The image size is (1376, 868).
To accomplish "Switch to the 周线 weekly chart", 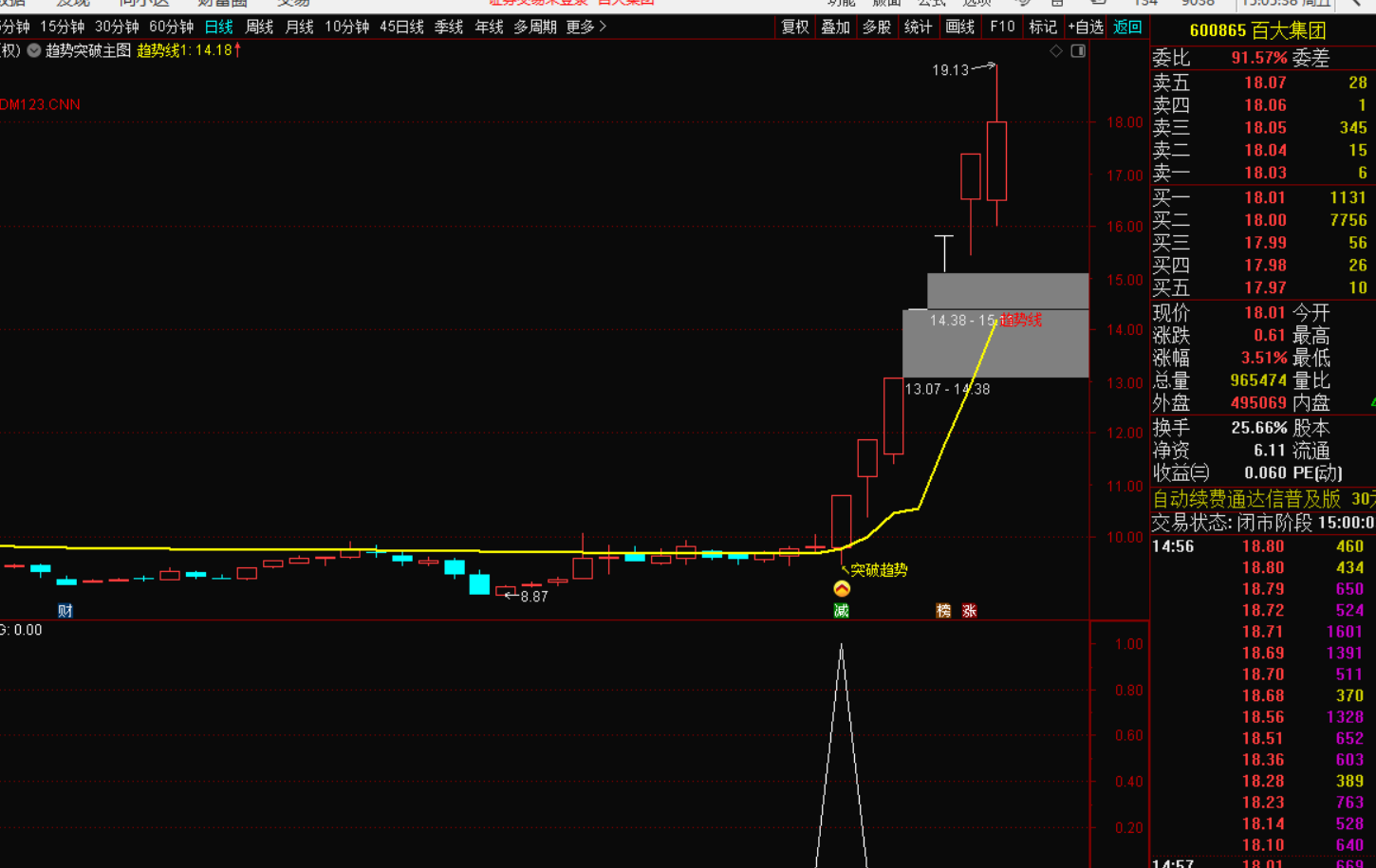I will point(259,27).
